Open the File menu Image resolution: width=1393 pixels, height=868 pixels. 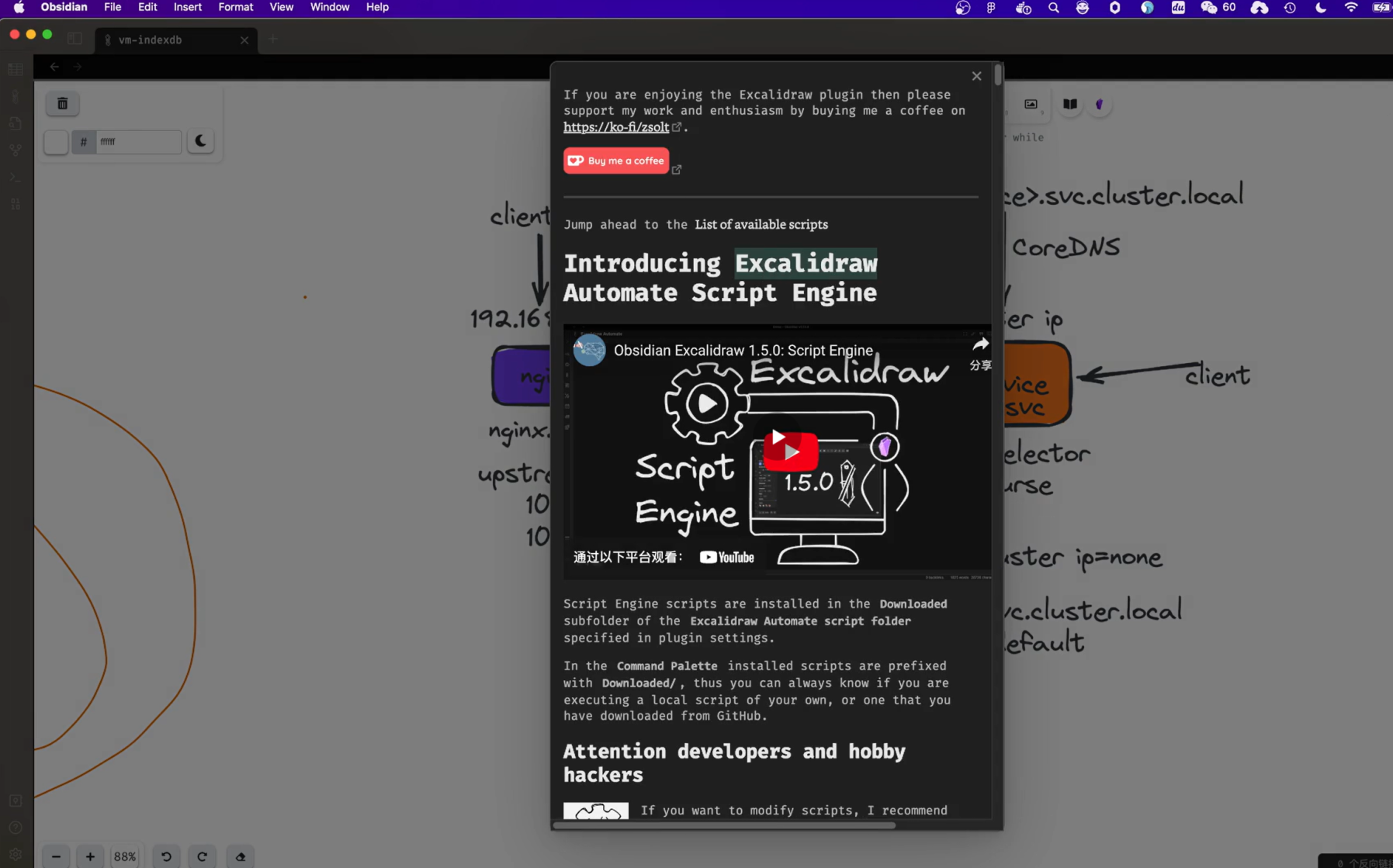[113, 7]
